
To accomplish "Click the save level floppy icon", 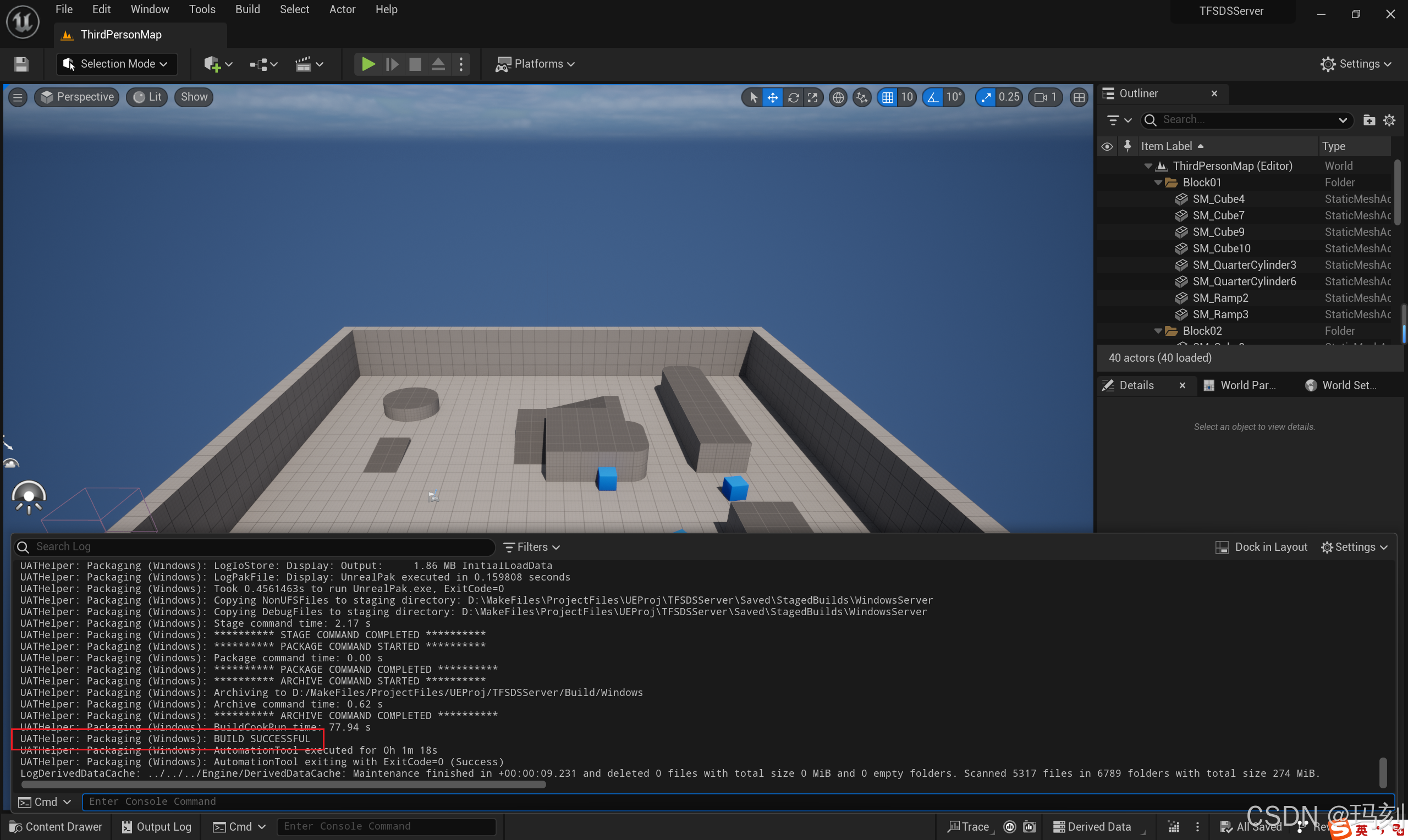I will click(x=21, y=64).
